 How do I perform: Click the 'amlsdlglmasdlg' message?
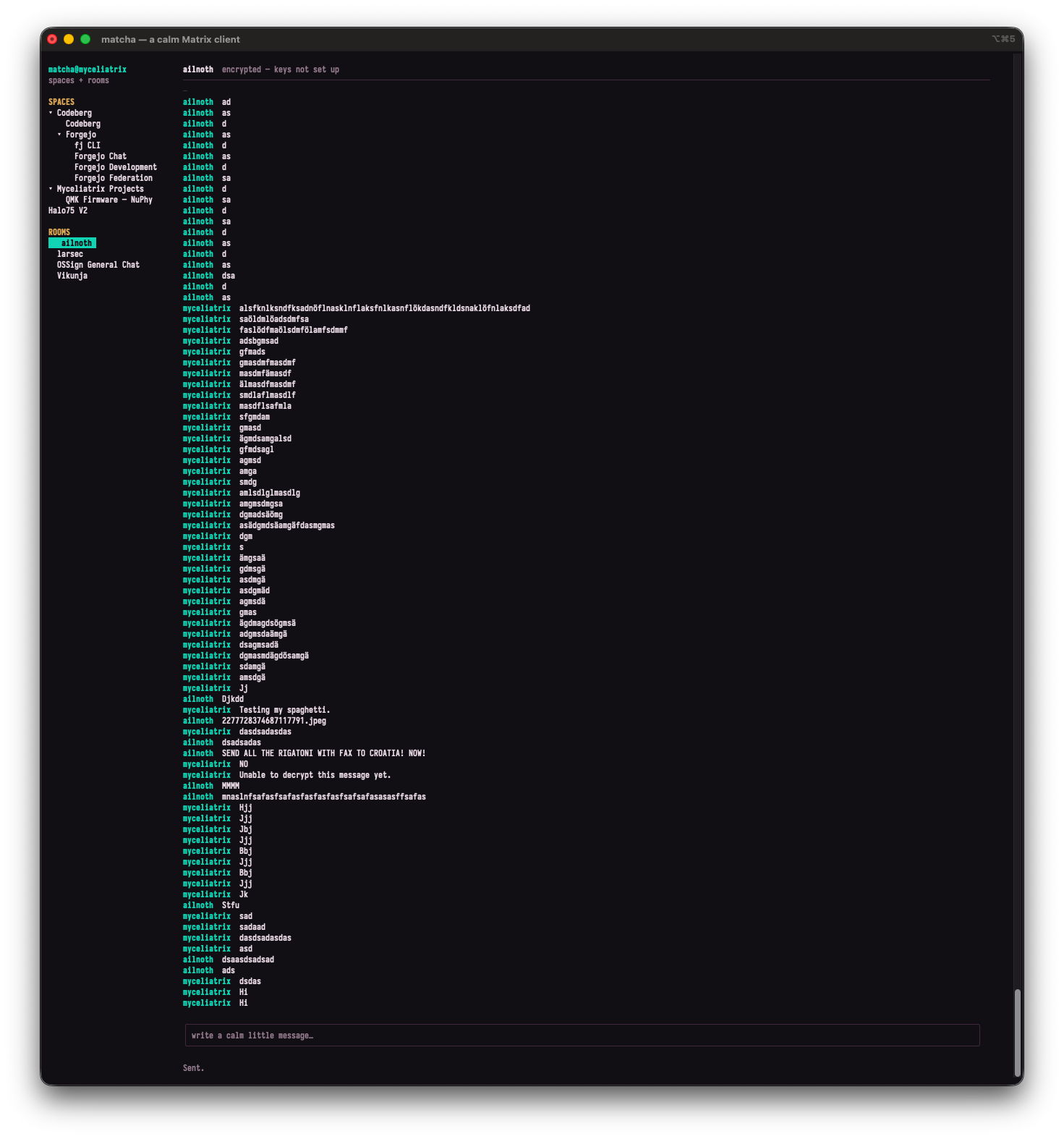click(x=270, y=493)
